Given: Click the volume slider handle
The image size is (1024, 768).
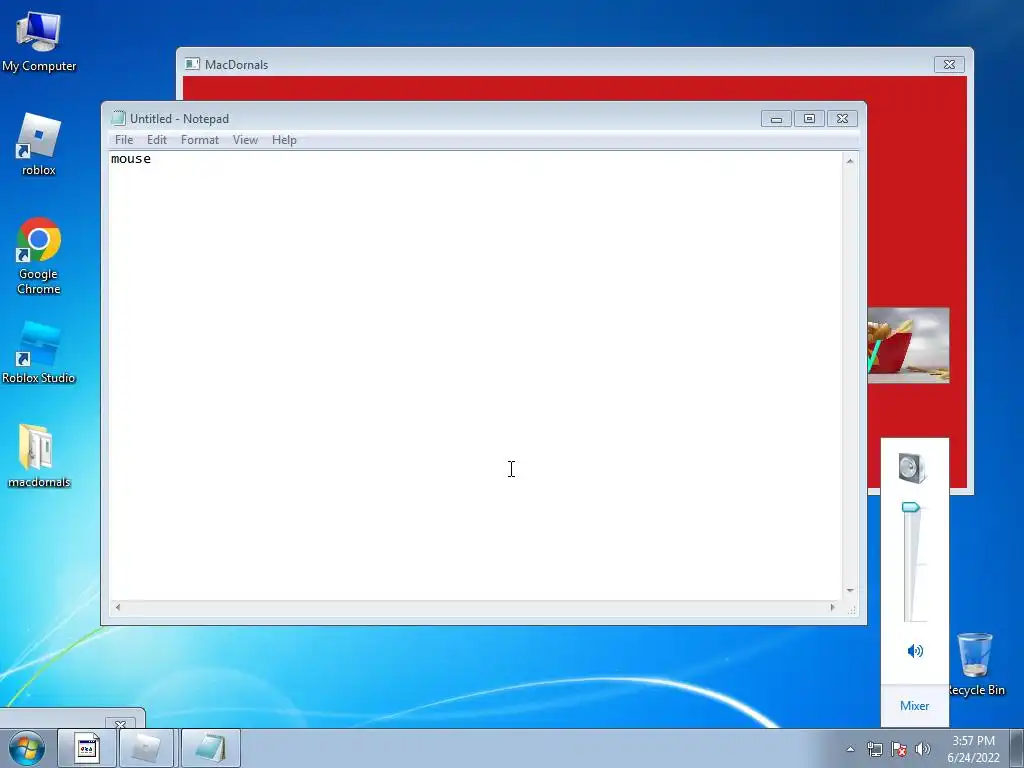Looking at the screenshot, I should [x=910, y=507].
